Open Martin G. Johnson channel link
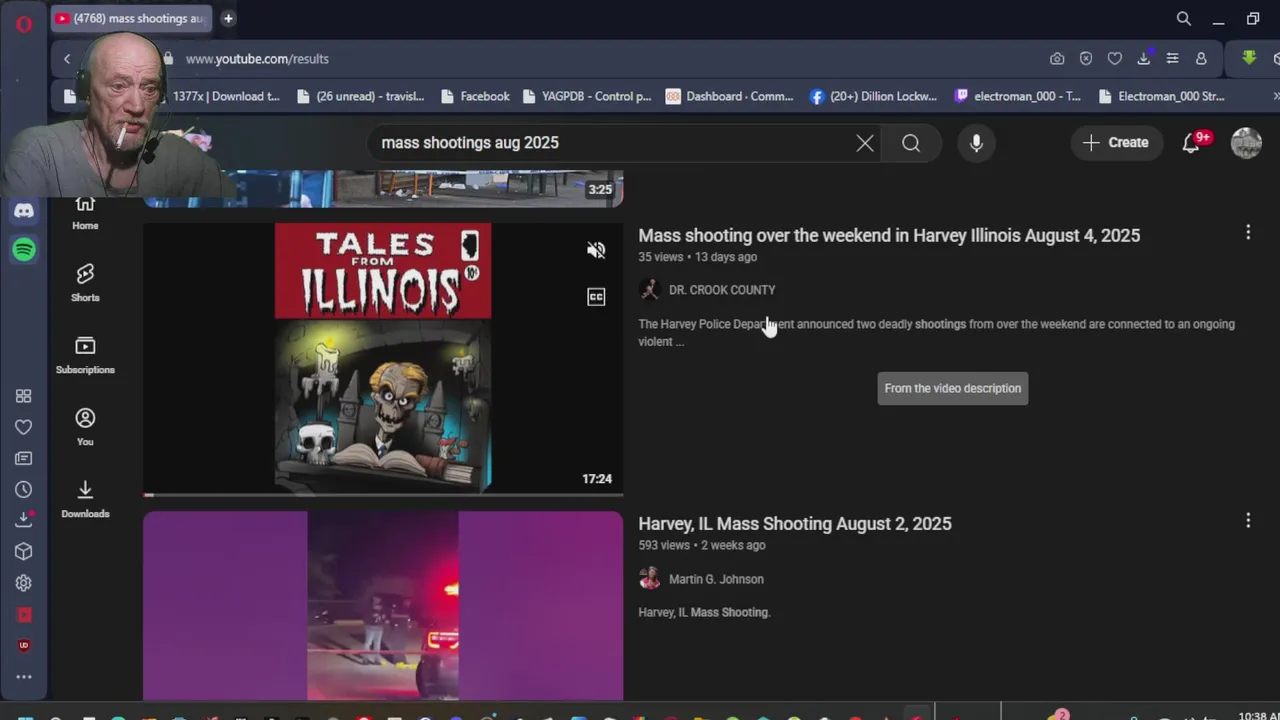The width and height of the screenshot is (1280, 720). pyautogui.click(x=716, y=579)
